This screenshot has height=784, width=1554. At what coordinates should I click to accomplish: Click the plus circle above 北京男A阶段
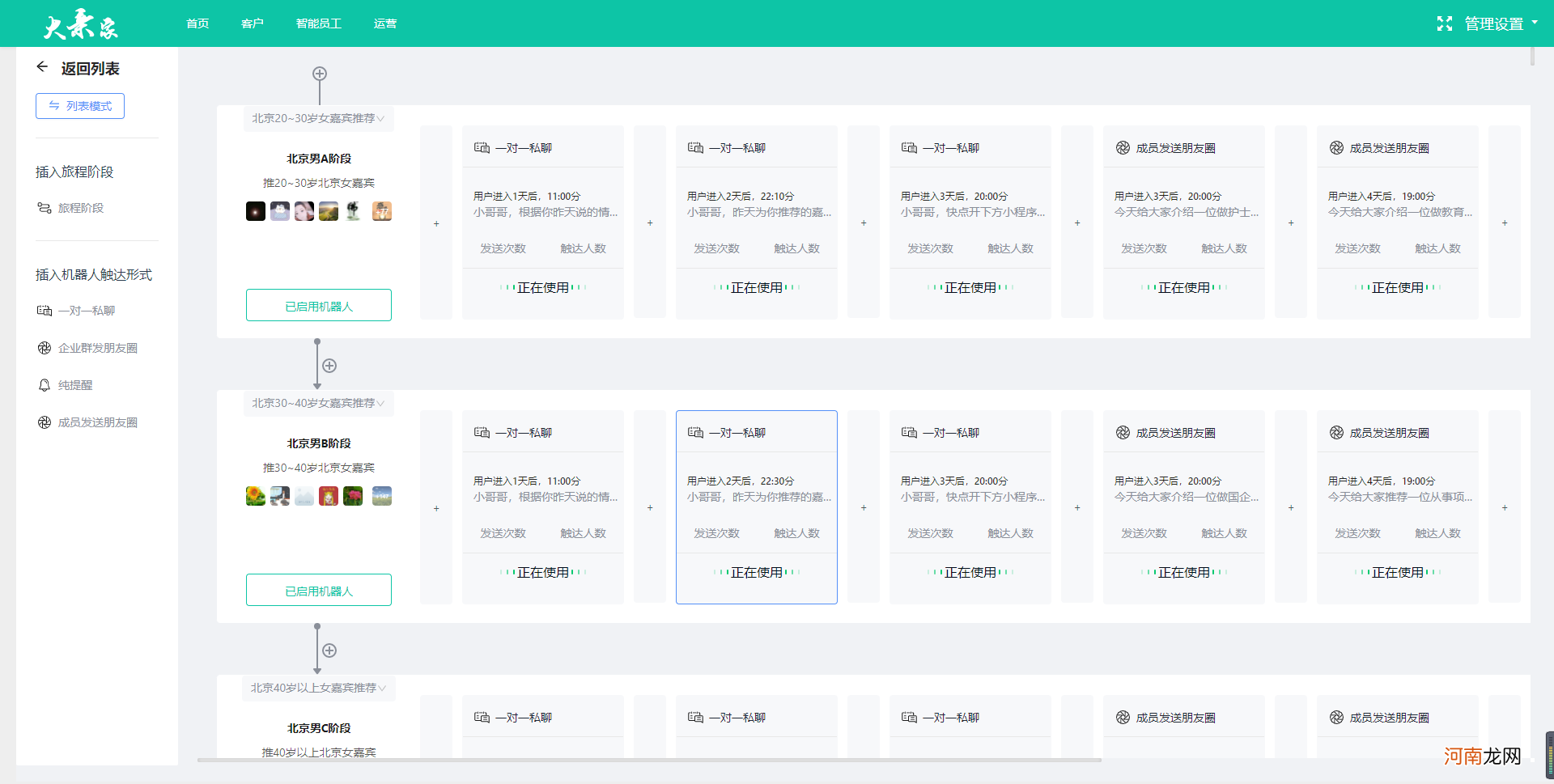(x=320, y=74)
